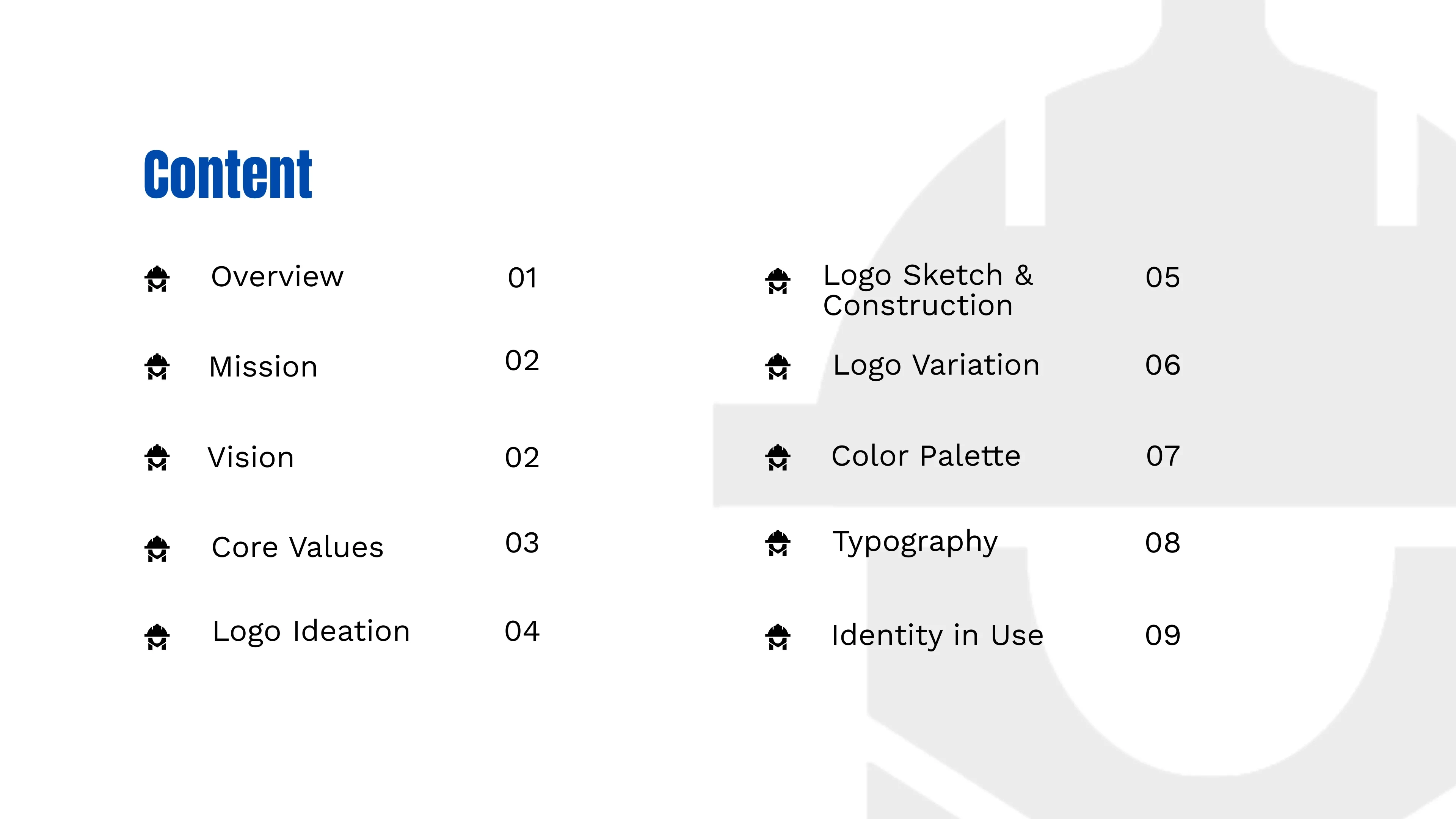Click the helmet icon beside Logo Sketch & Construction
Screen dimensions: 1456x819
click(778, 281)
